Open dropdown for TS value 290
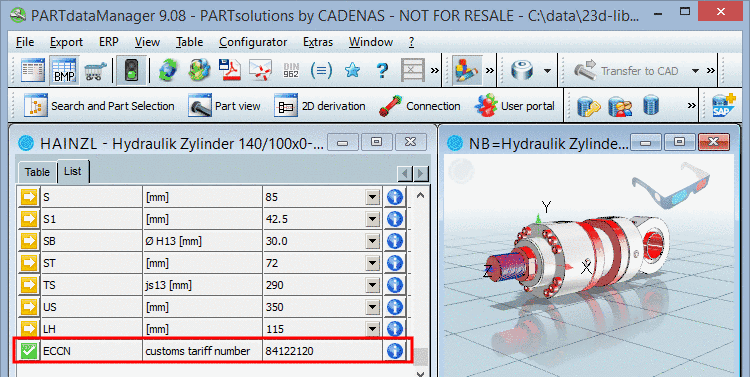The width and height of the screenshot is (750, 377). point(372,285)
